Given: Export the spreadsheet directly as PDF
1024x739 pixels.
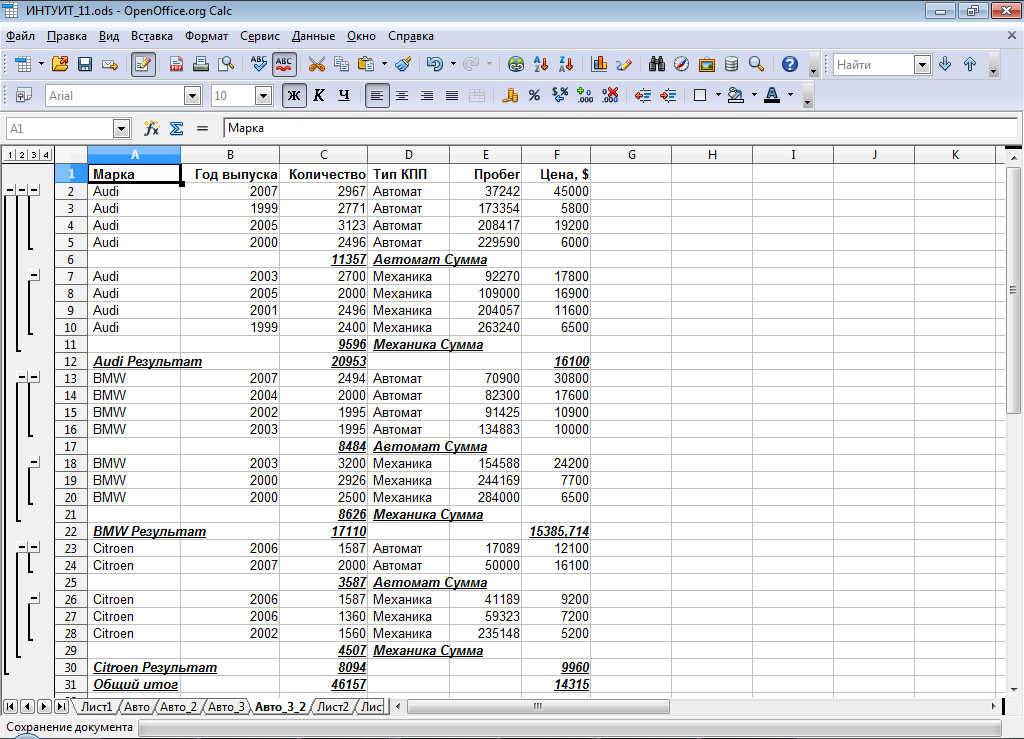Looking at the screenshot, I should [x=176, y=64].
